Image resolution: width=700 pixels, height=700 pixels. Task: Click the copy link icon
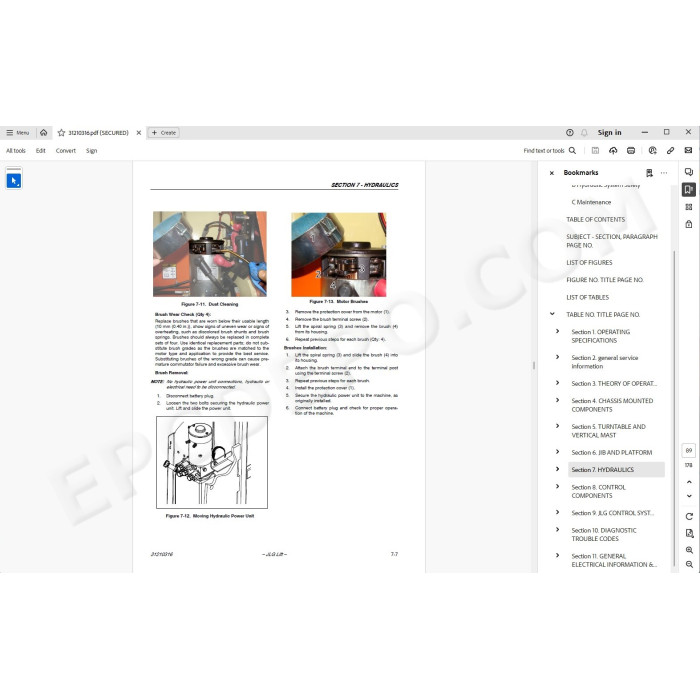tap(671, 151)
